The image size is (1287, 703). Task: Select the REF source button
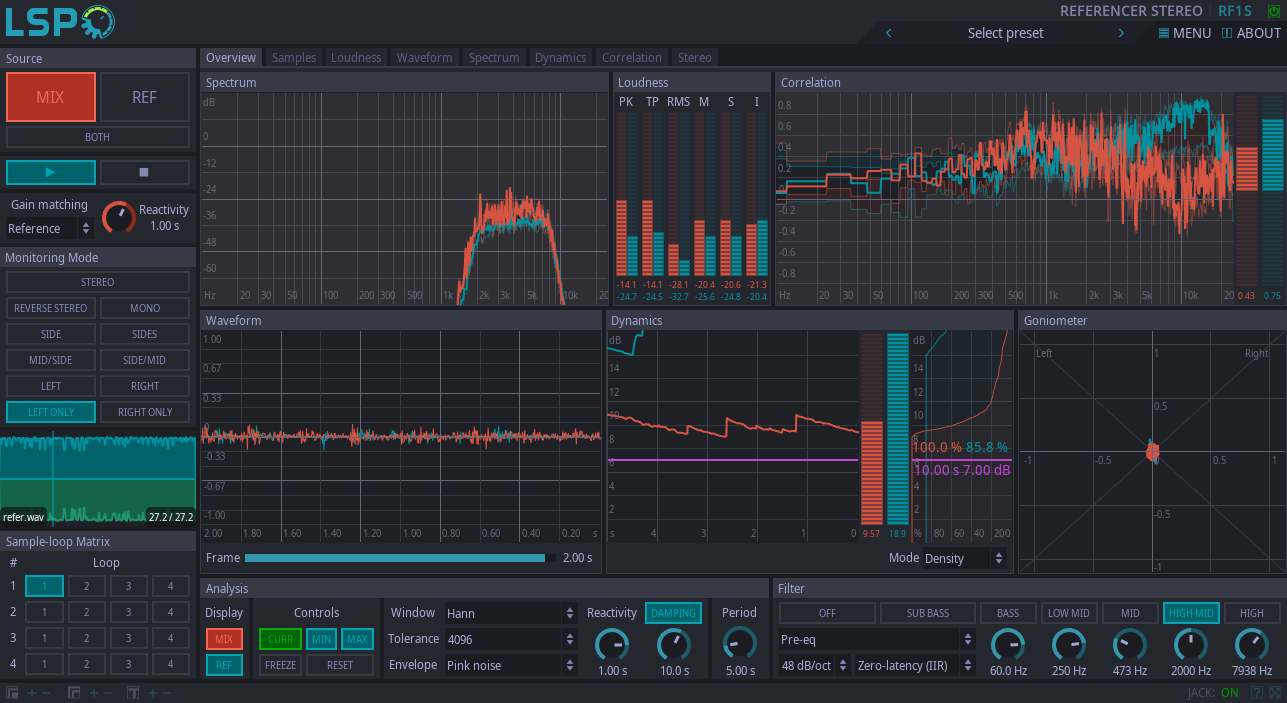pos(144,97)
